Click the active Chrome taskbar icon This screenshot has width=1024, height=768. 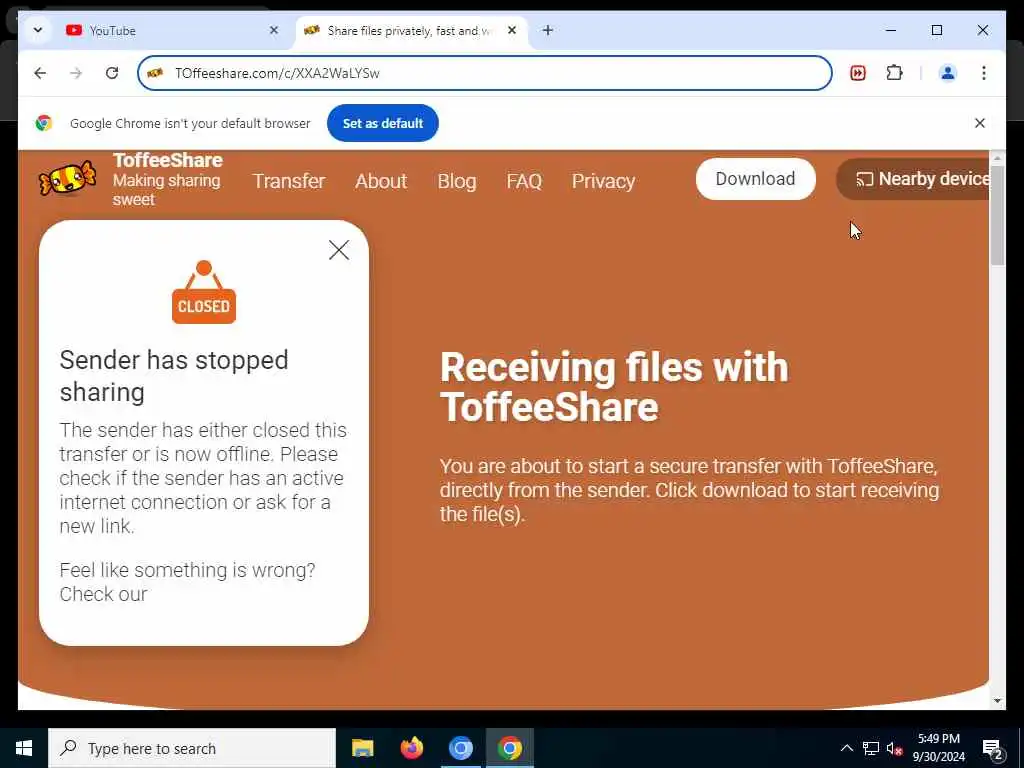tap(509, 748)
